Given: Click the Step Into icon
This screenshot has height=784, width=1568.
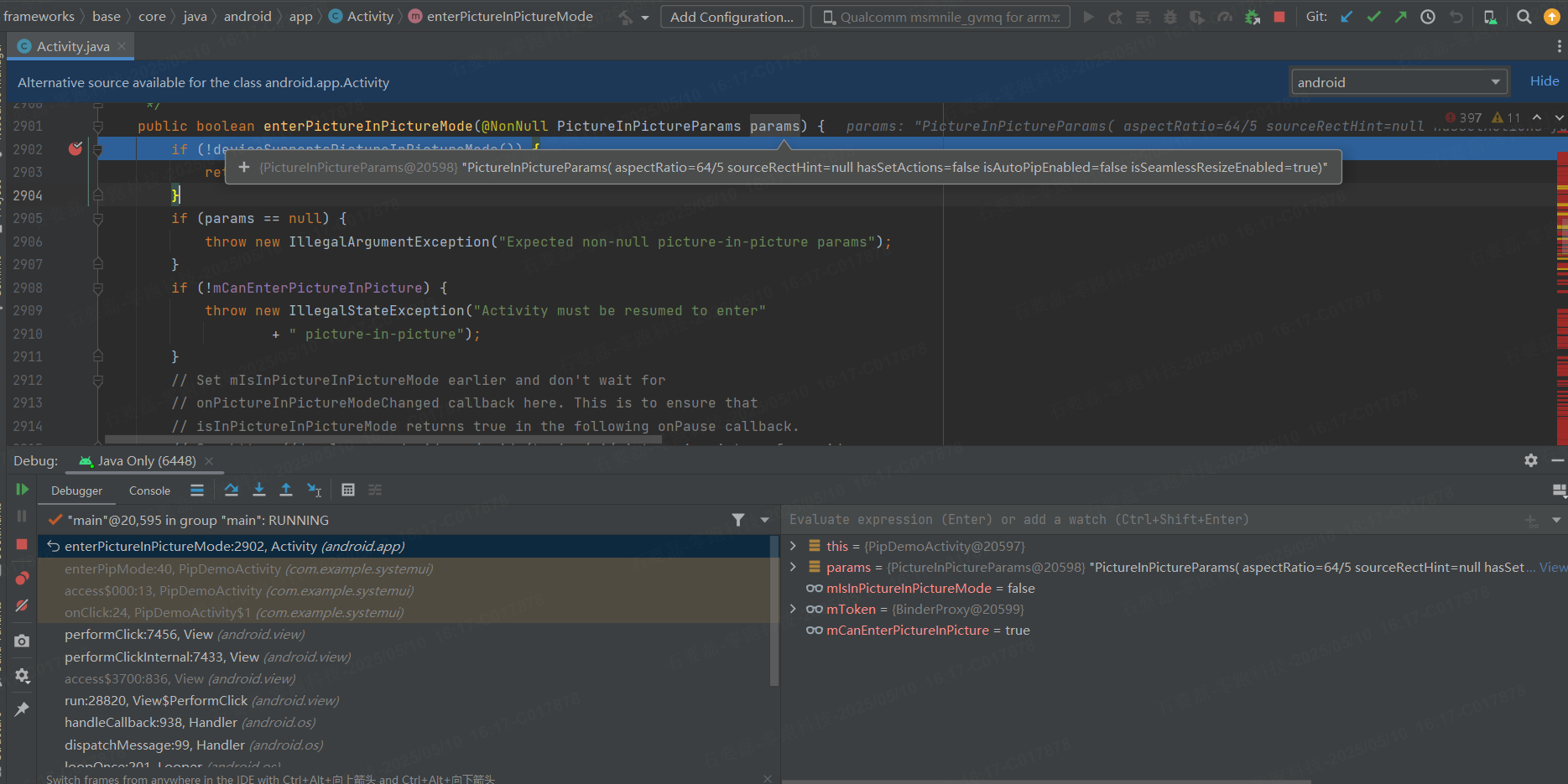Looking at the screenshot, I should click(259, 490).
